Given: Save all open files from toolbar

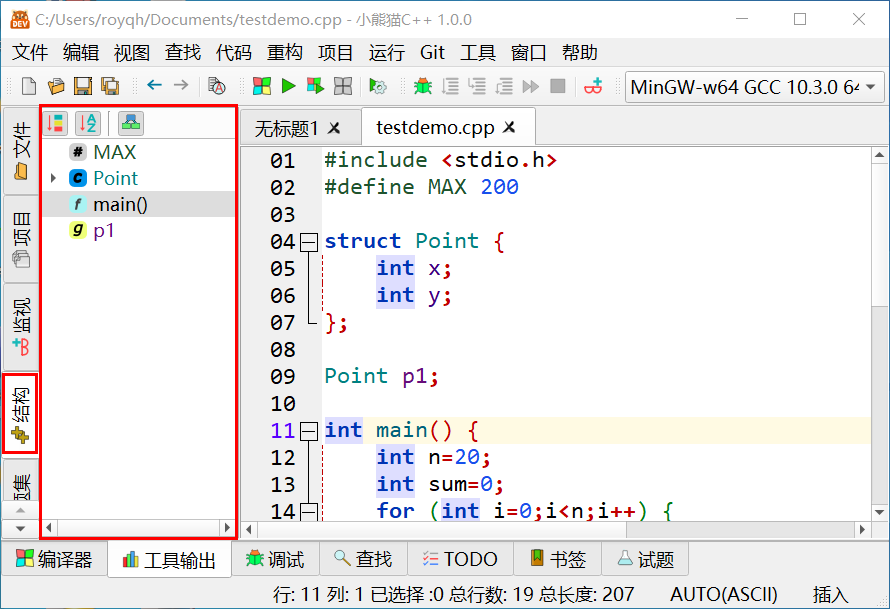Looking at the screenshot, I should [110, 86].
